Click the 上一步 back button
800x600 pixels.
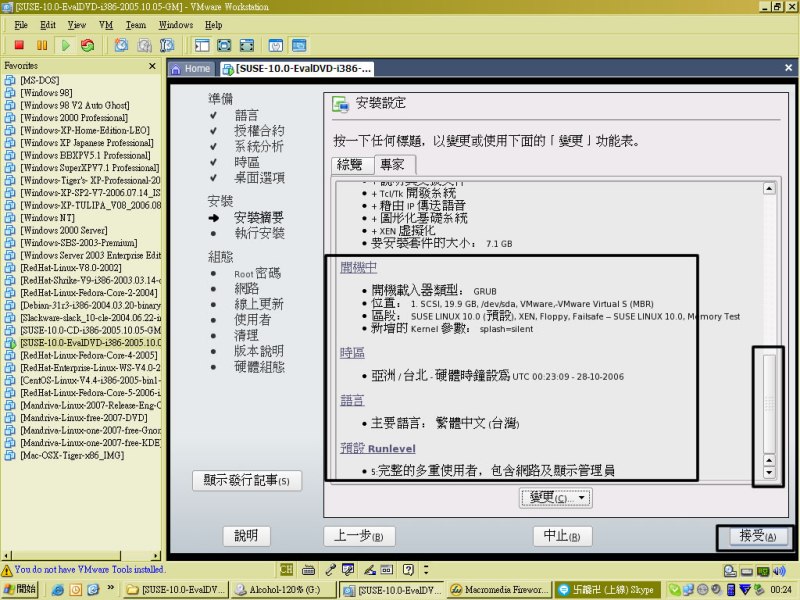tap(359, 536)
